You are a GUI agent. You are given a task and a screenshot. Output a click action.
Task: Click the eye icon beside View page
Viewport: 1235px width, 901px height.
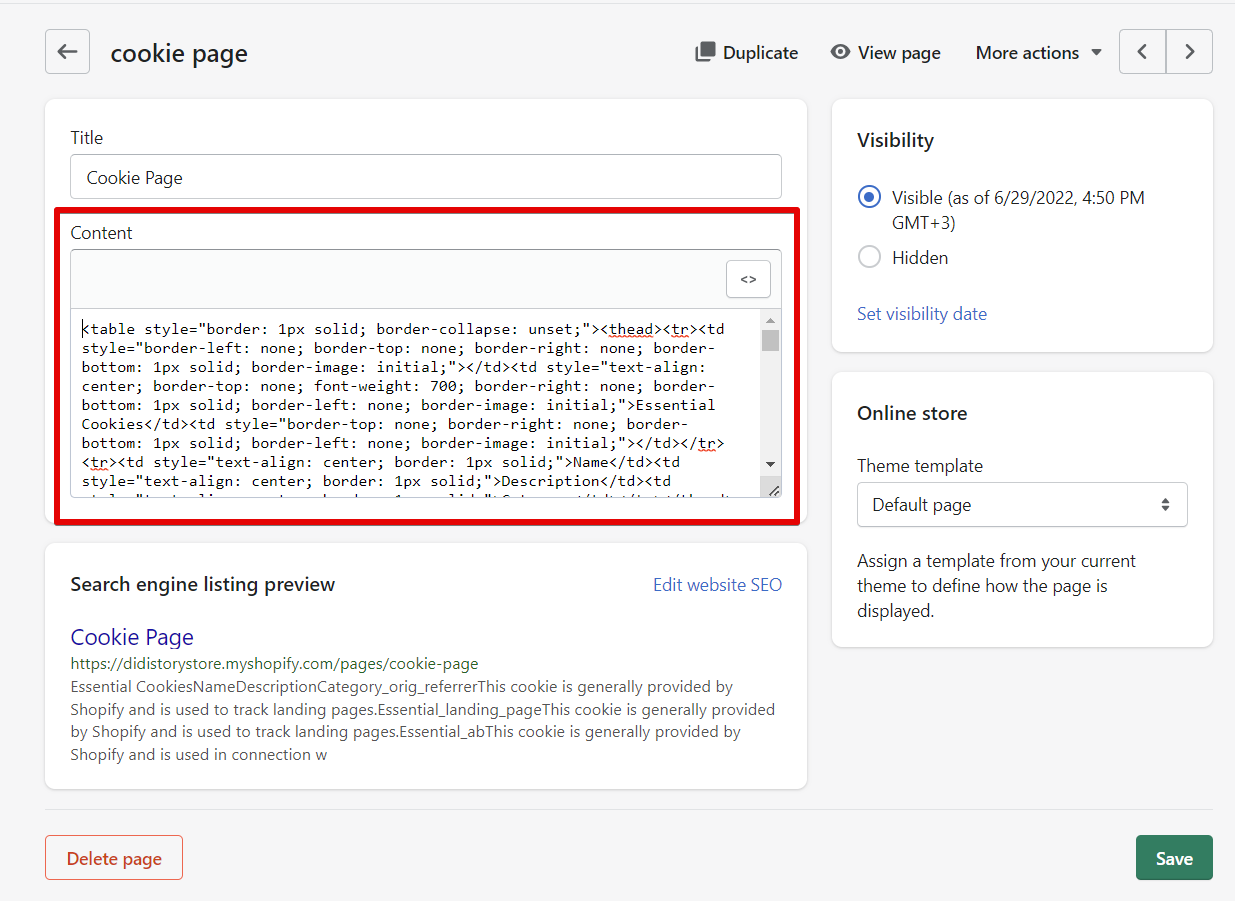pos(841,52)
